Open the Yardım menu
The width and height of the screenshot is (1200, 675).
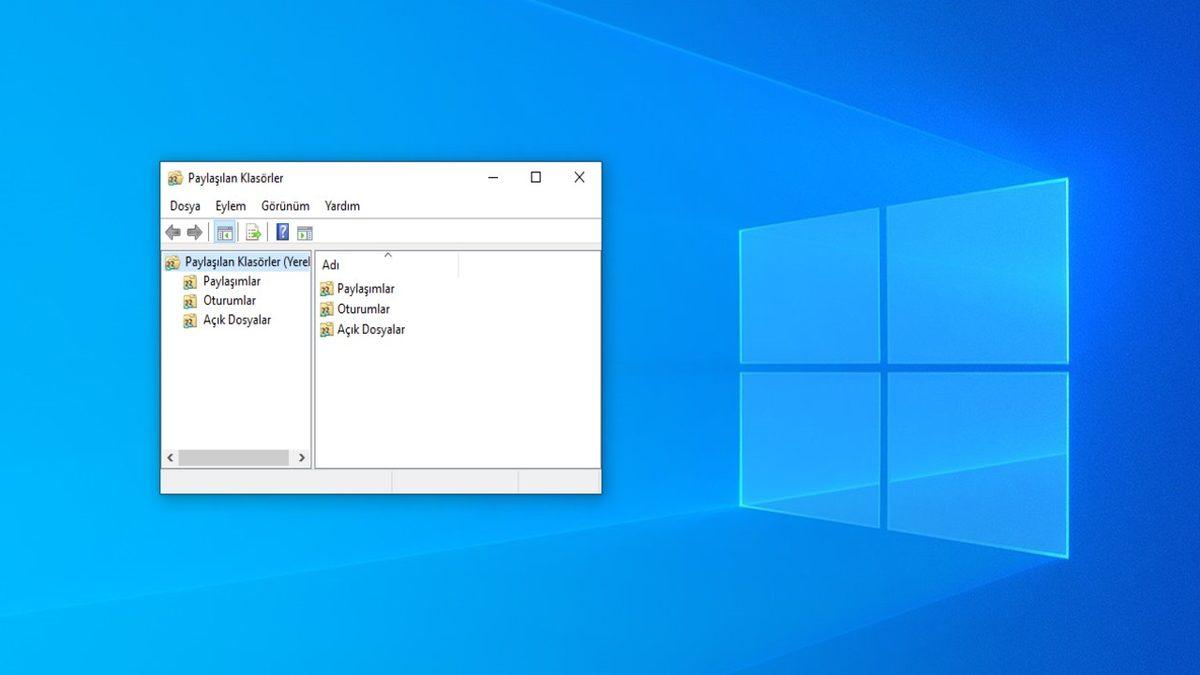click(x=343, y=206)
